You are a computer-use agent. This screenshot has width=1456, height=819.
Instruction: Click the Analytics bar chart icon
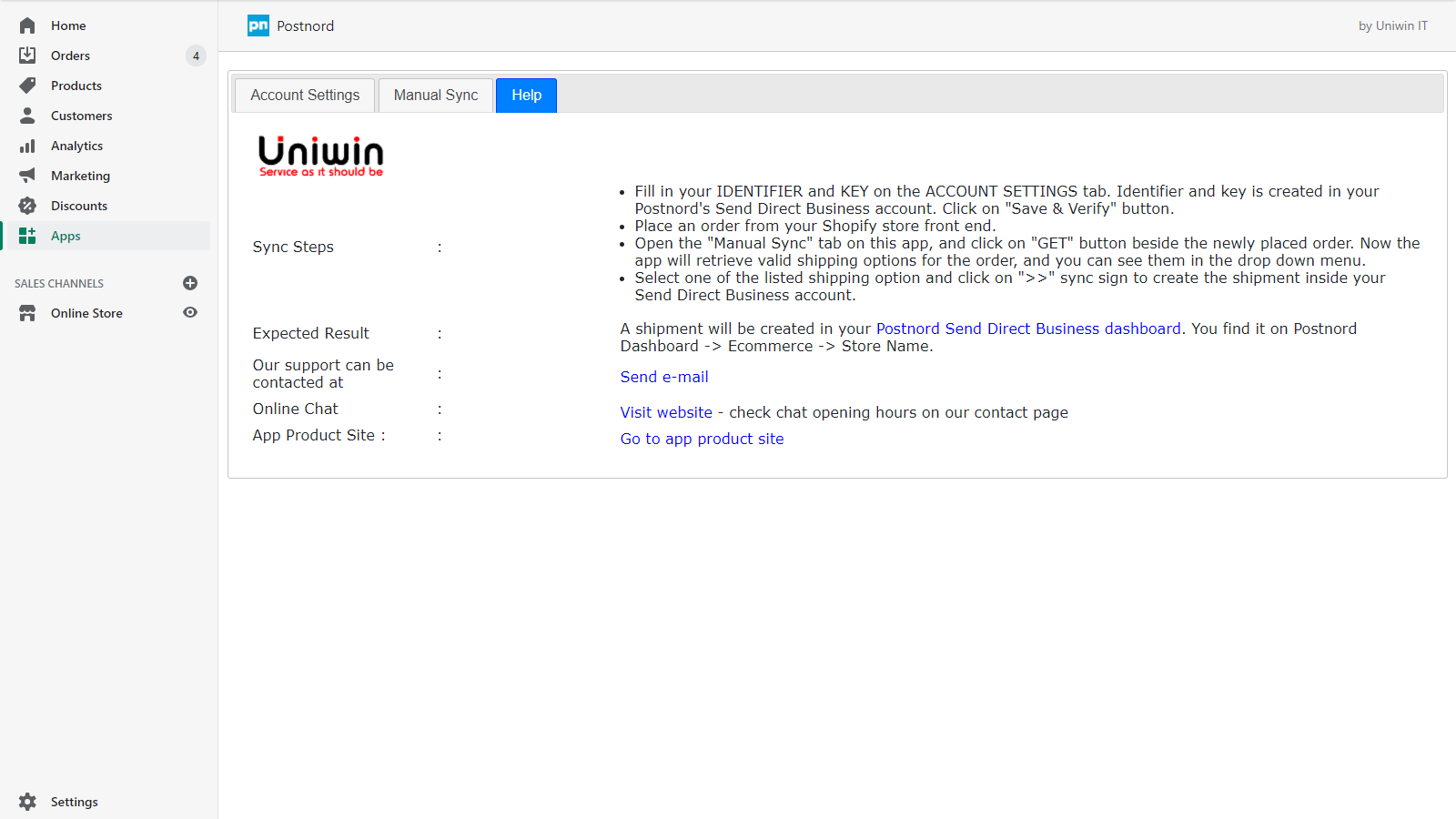click(x=27, y=146)
